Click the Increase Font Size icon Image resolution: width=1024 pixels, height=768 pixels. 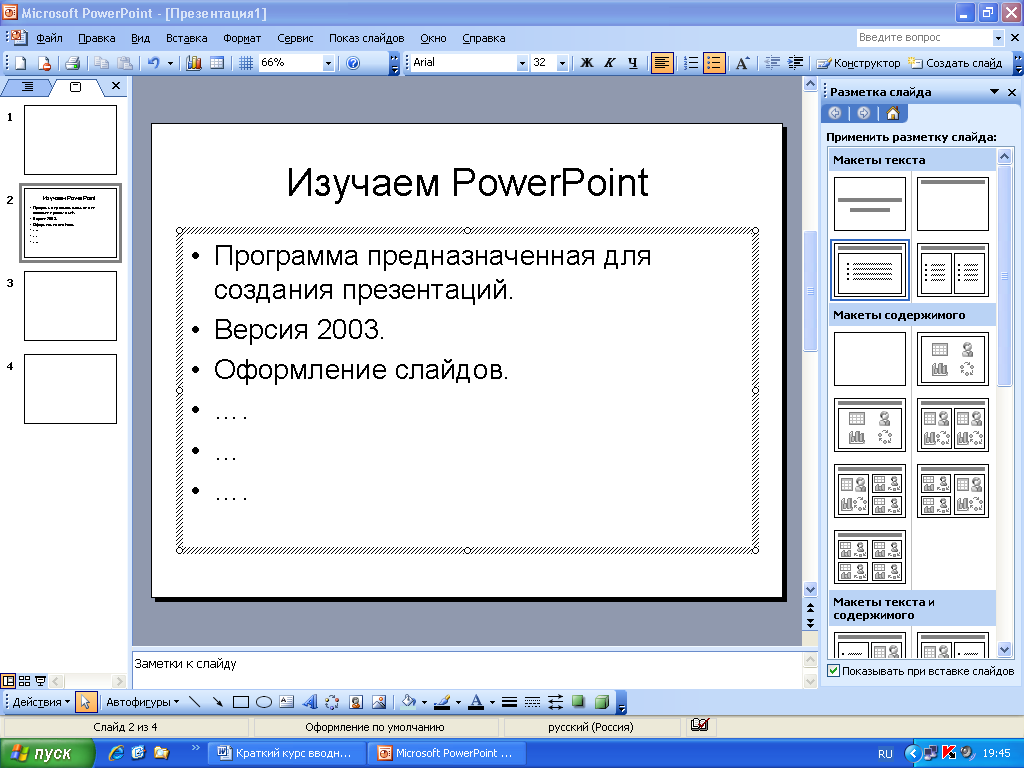point(742,63)
